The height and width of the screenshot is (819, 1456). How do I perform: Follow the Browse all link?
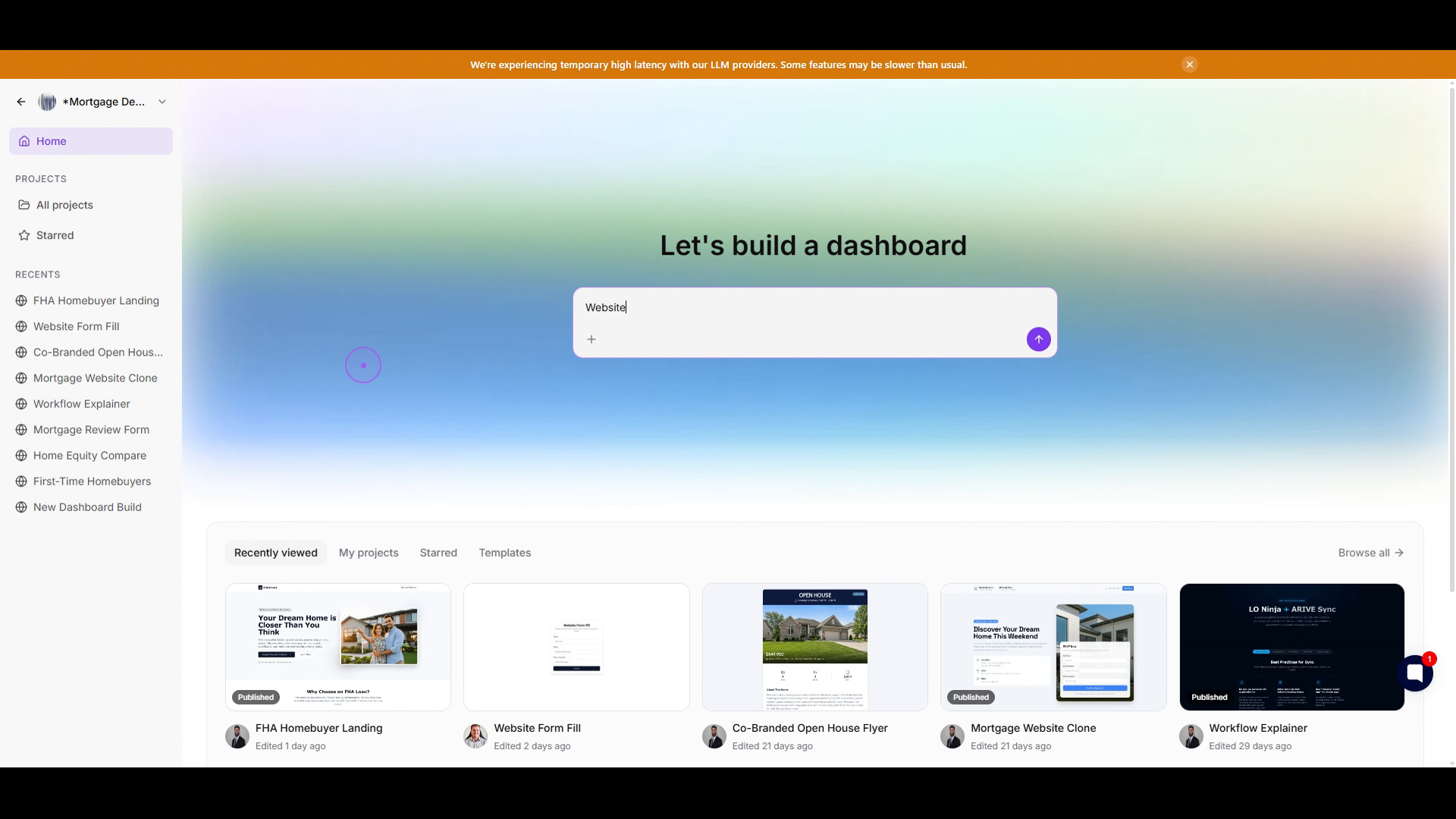tap(1371, 553)
